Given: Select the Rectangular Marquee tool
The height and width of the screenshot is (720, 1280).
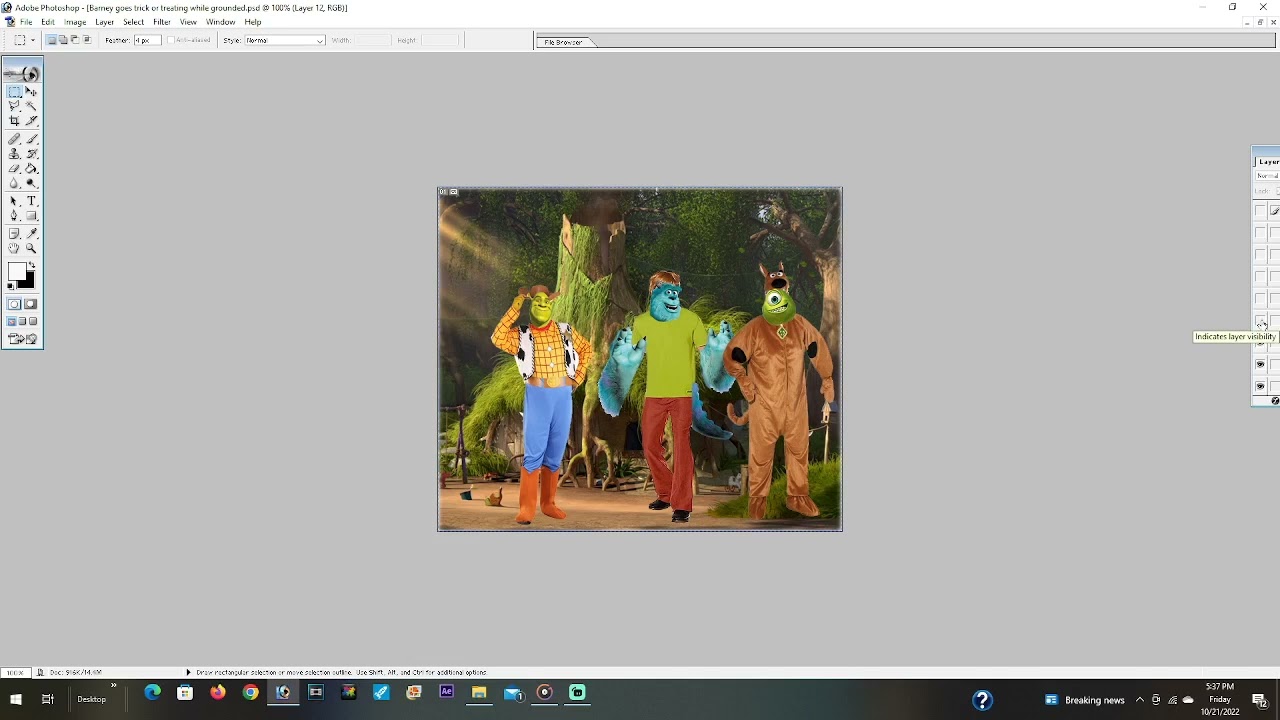Looking at the screenshot, I should 15,91.
